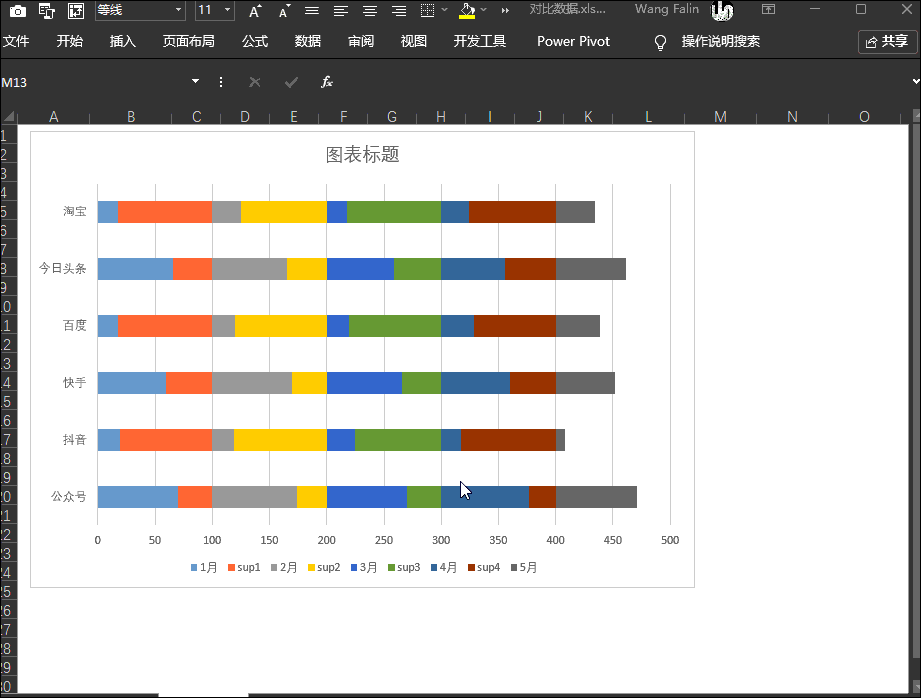Open the ribbon display options icon
The width and height of the screenshot is (921, 698).
[768, 9]
